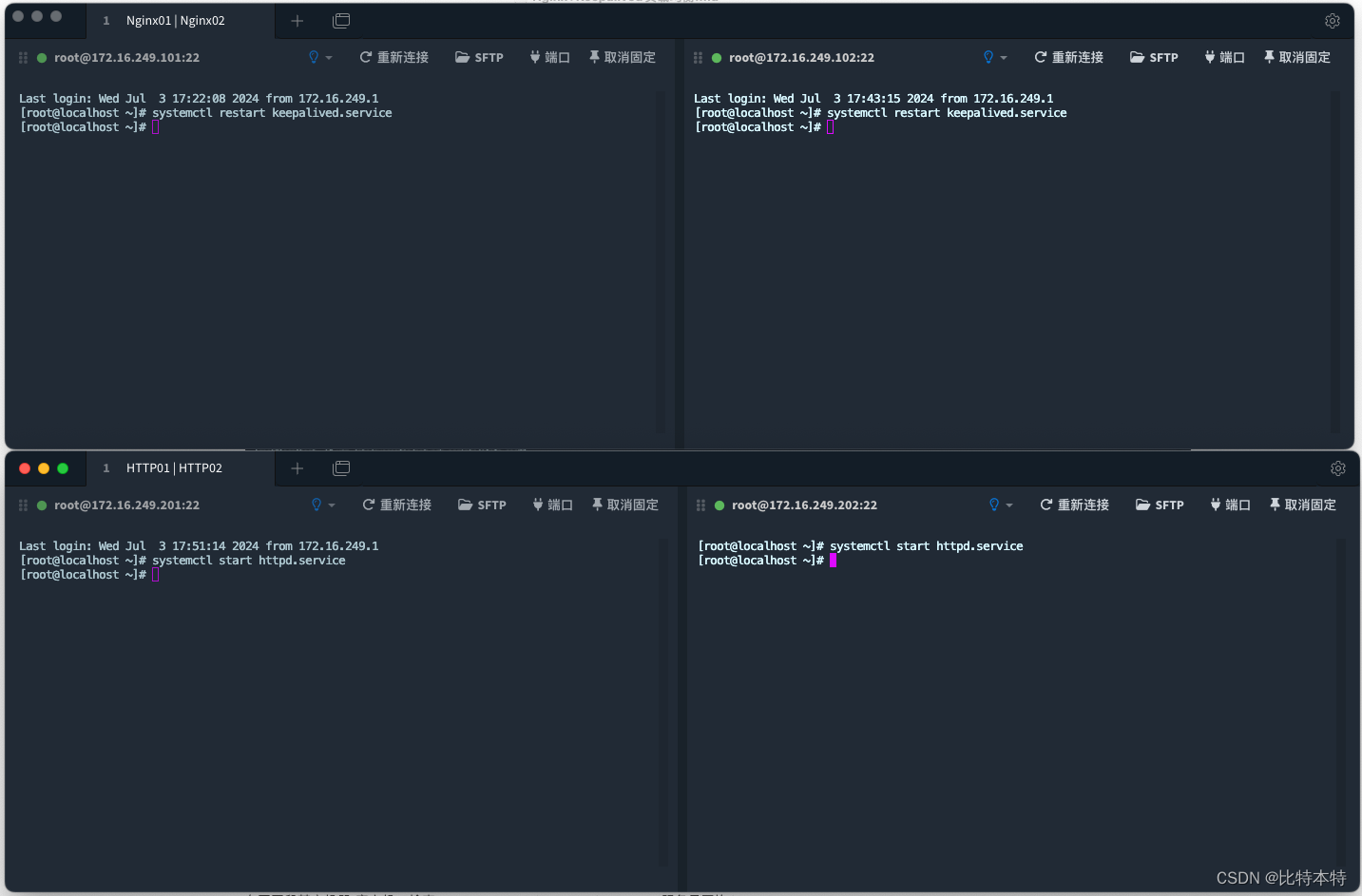Add new tab in Nginx window
Image resolution: width=1362 pixels, height=896 pixels.
pos(297,21)
